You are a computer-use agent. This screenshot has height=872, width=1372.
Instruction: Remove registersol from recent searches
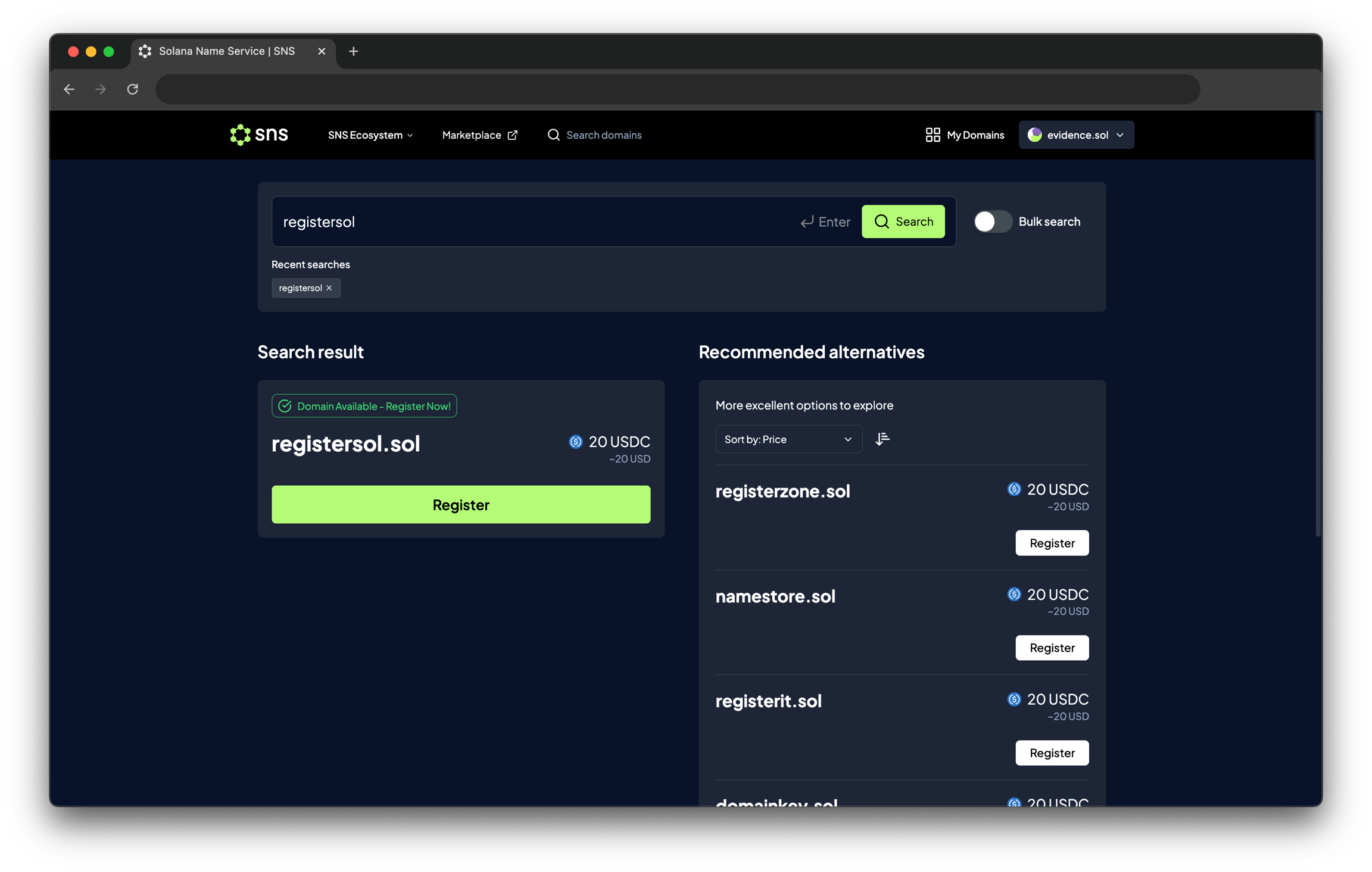(329, 288)
